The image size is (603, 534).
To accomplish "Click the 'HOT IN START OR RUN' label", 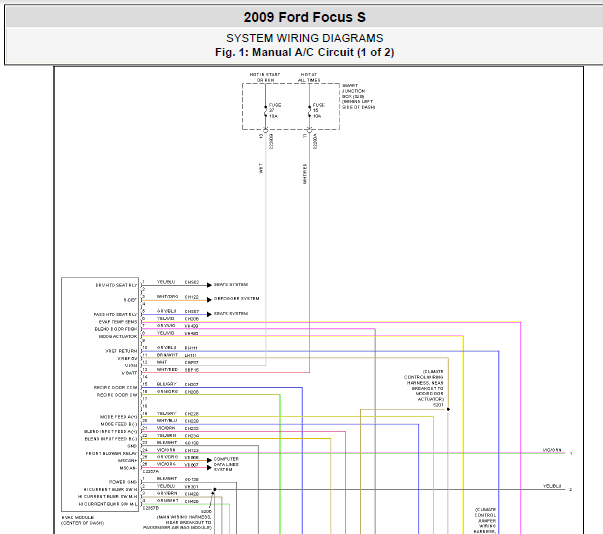I will 265,77.
